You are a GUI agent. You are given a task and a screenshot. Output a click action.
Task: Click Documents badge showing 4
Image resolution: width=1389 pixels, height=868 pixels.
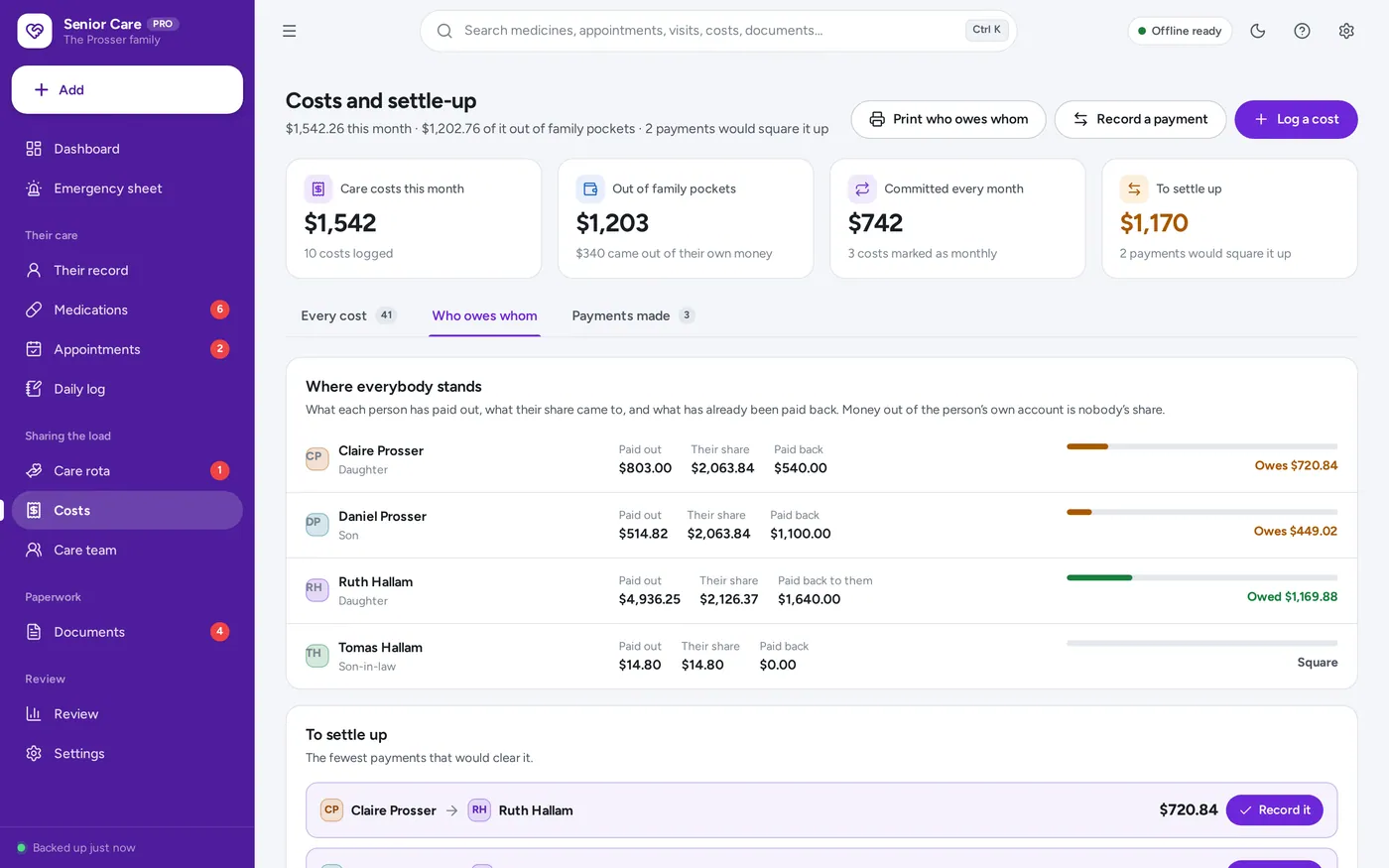[x=220, y=632]
